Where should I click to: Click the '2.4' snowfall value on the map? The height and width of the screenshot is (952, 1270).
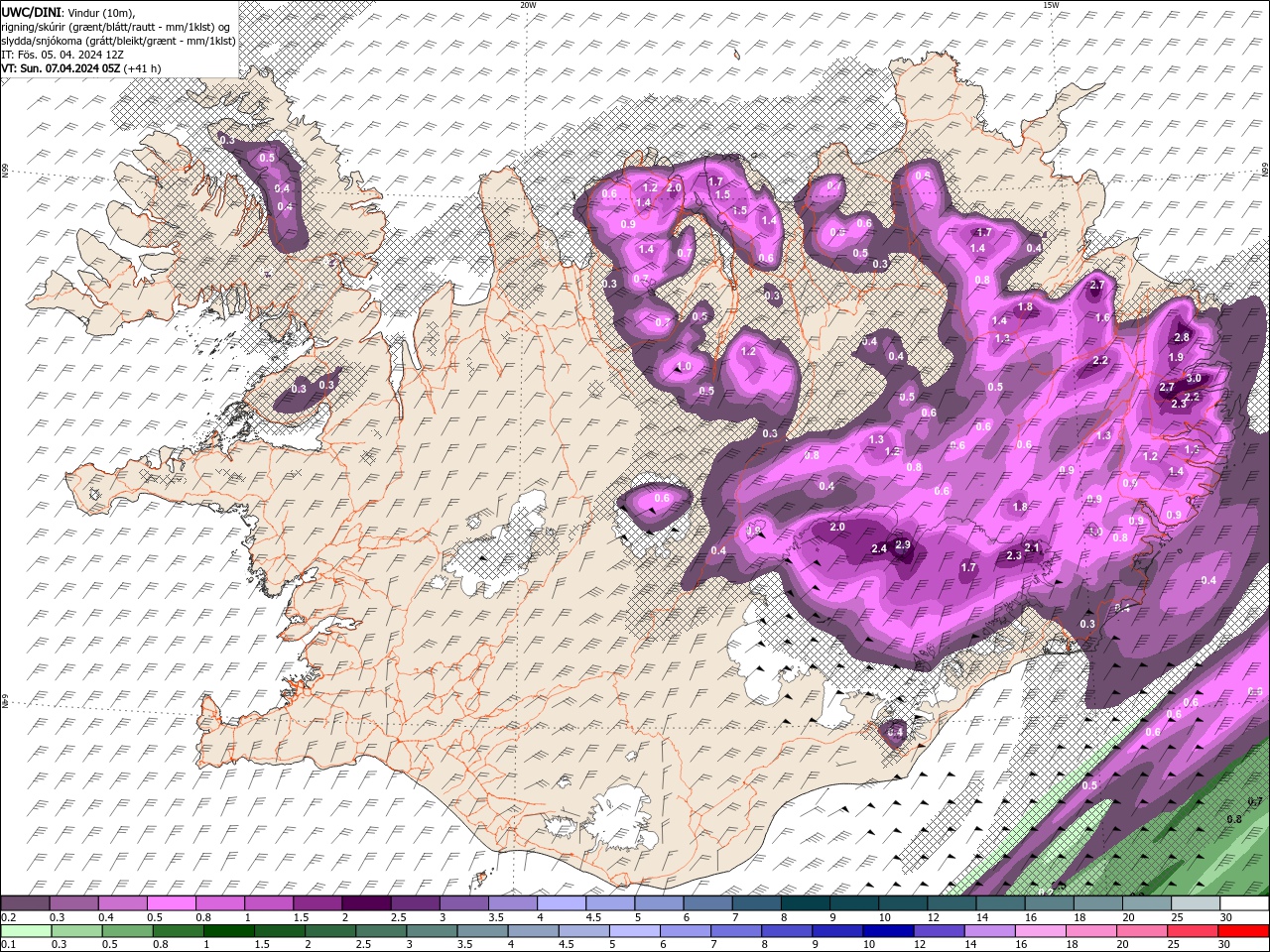point(878,548)
